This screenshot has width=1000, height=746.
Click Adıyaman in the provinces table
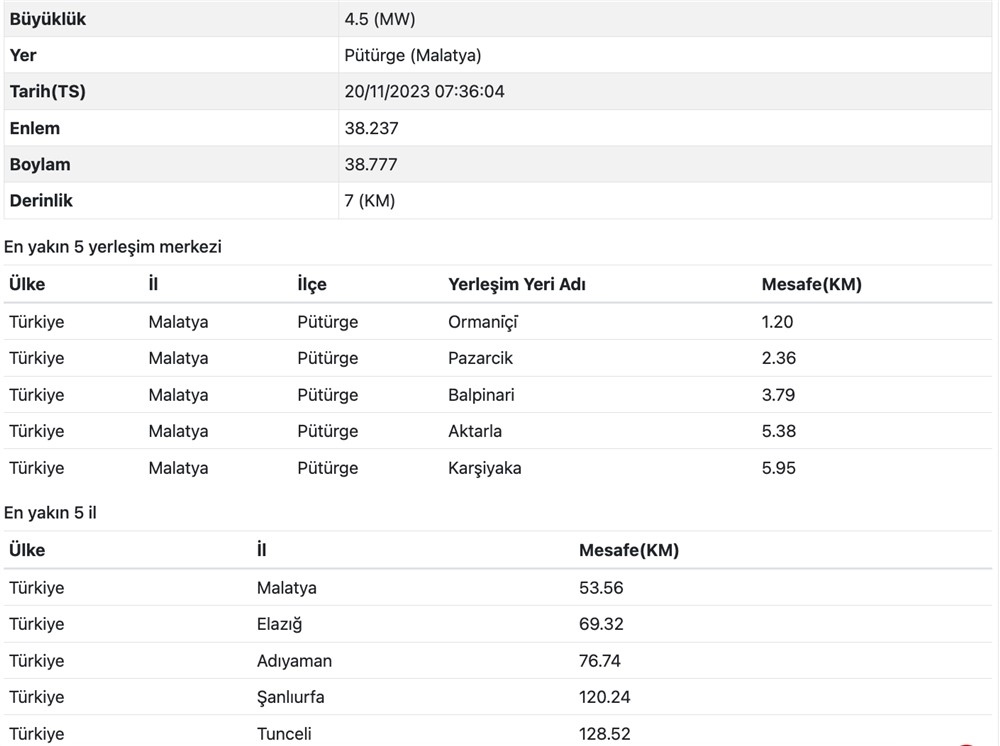pyautogui.click(x=294, y=661)
